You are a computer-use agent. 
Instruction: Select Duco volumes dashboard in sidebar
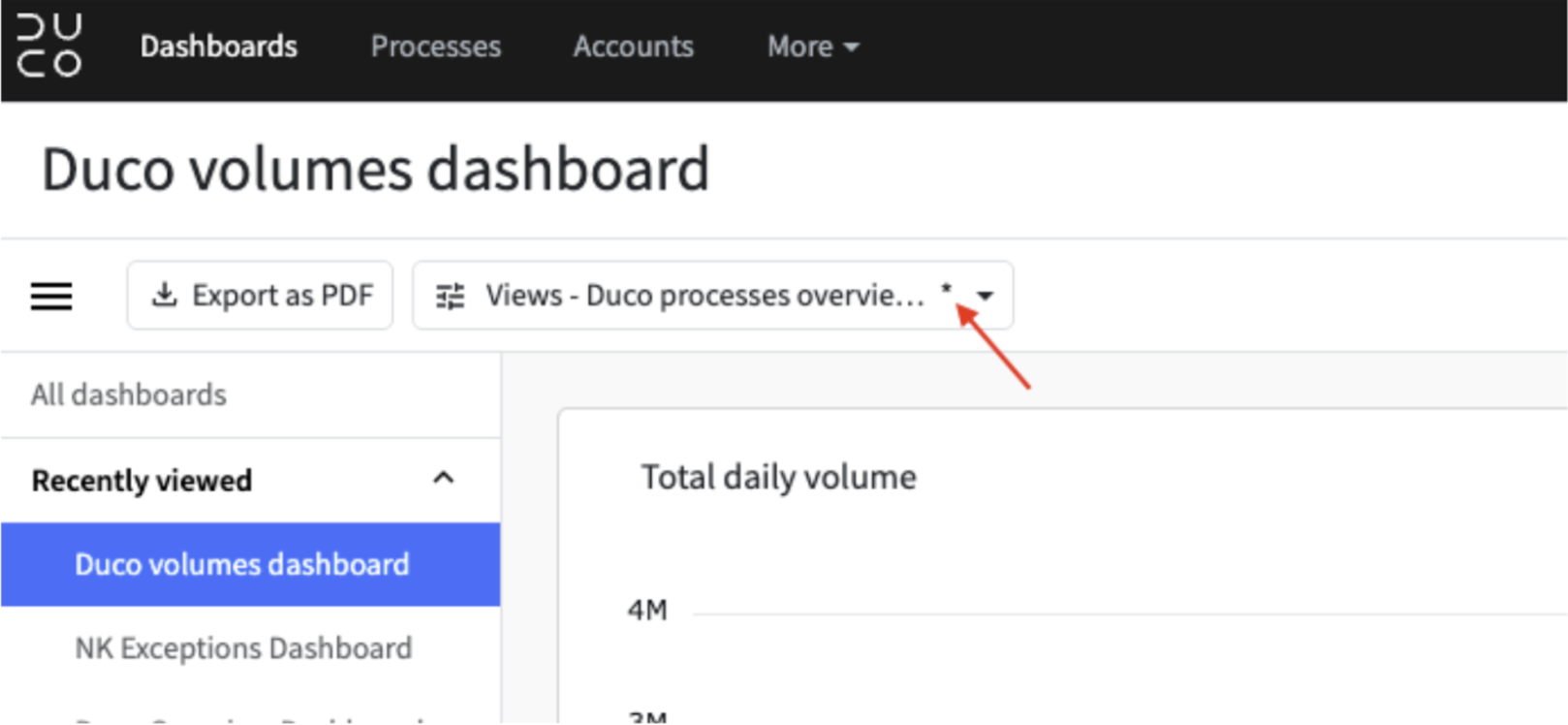pyautogui.click(x=250, y=564)
